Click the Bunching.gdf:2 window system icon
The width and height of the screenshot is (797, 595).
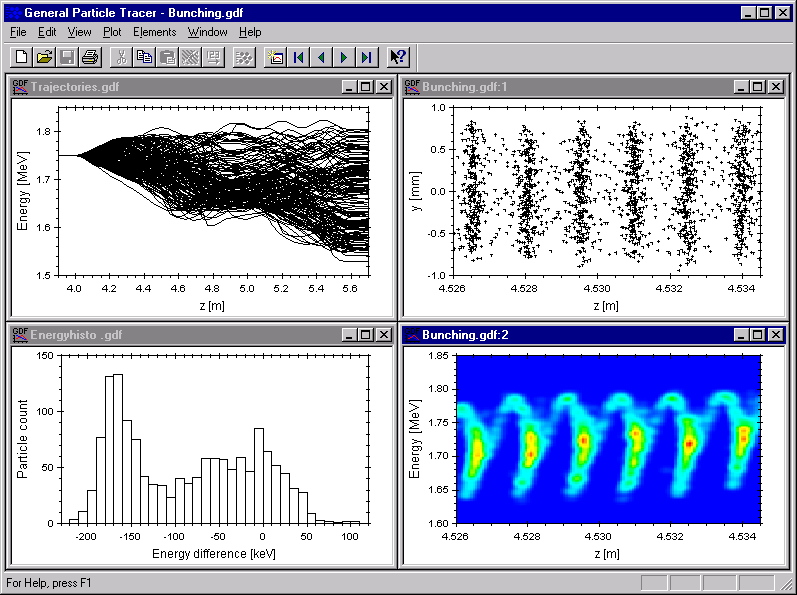(411, 335)
